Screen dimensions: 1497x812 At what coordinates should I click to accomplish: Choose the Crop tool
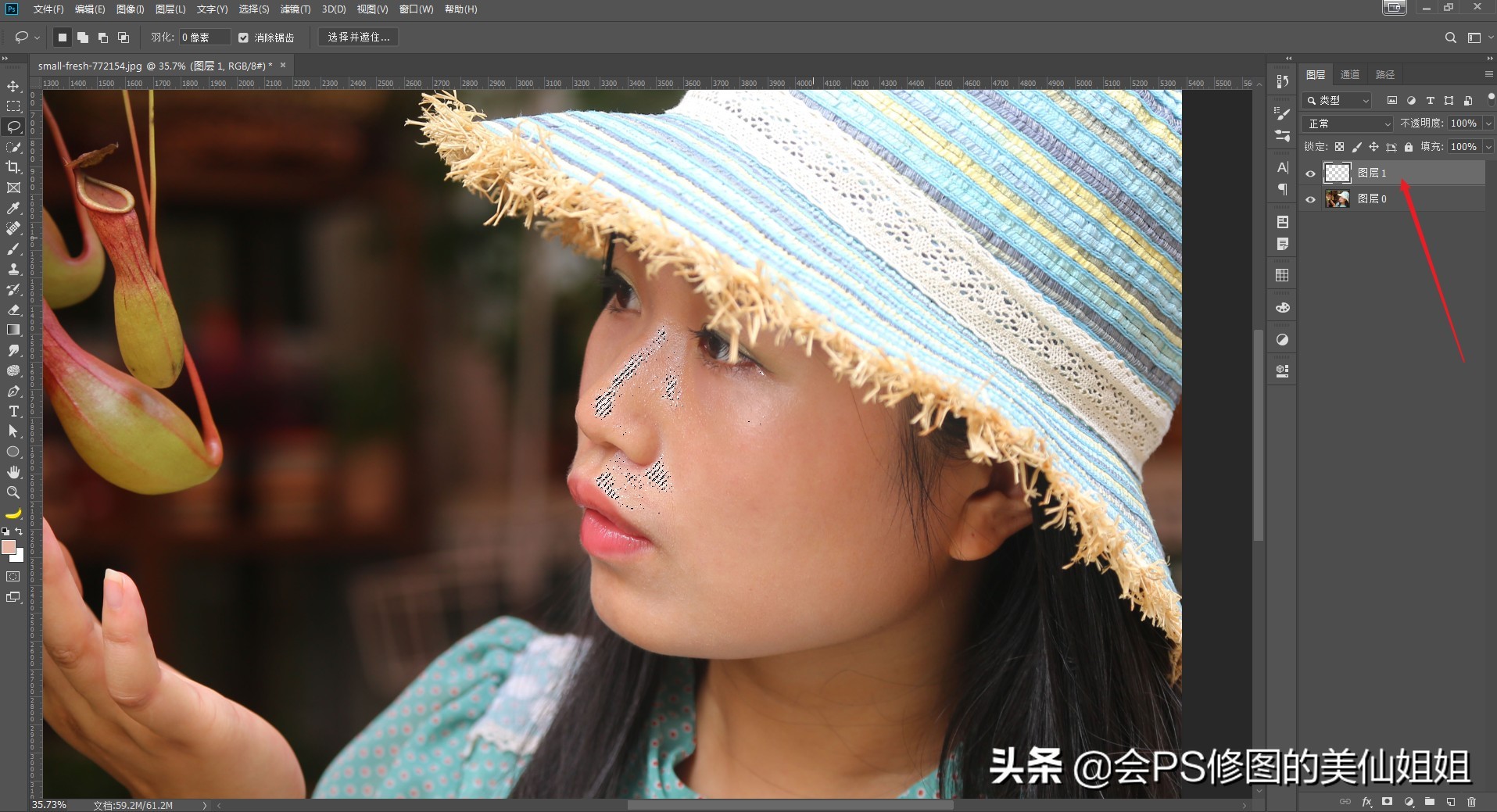pyautogui.click(x=13, y=167)
